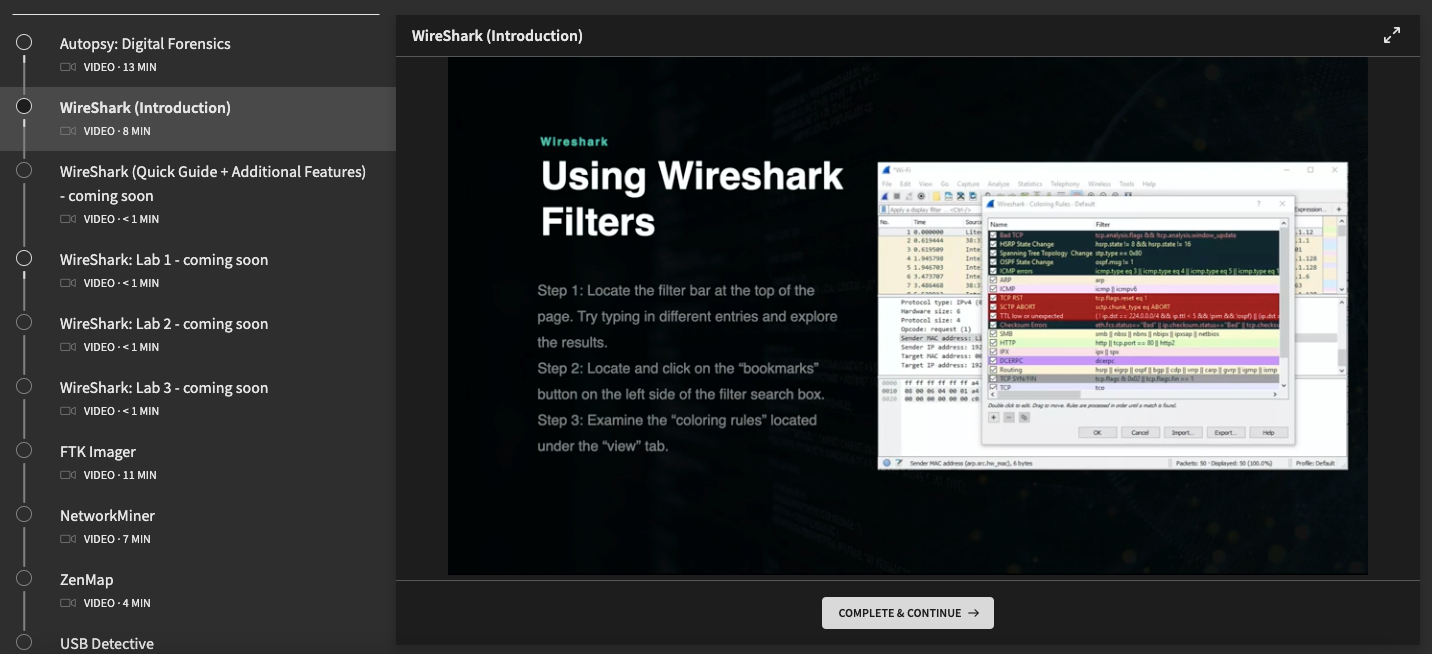Click the completion circle beside WireShark: Lab 2
This screenshot has height=654, width=1432.
pyautogui.click(x=24, y=322)
